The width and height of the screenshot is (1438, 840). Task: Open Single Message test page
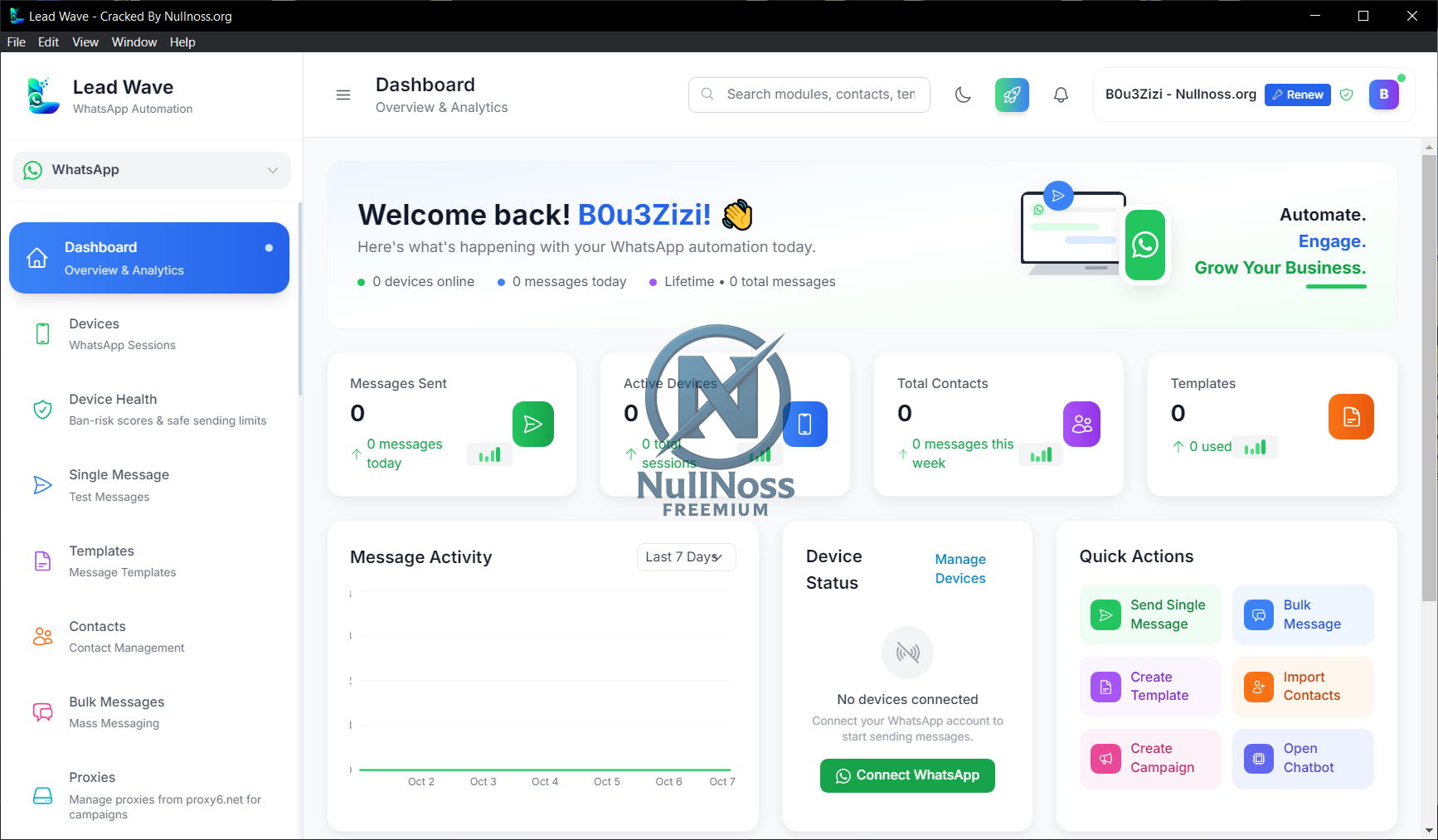click(149, 485)
